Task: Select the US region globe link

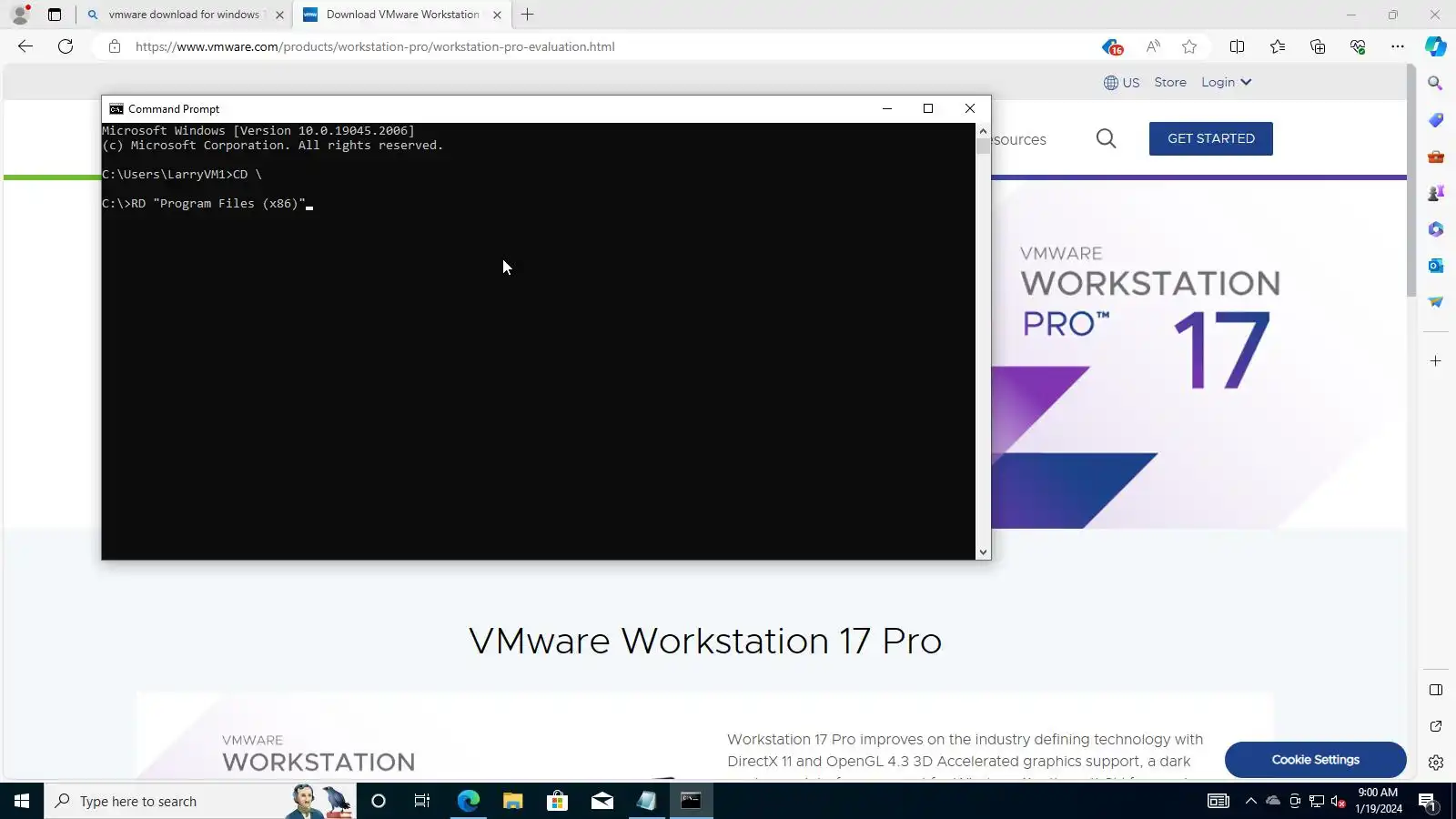Action: point(1121,83)
